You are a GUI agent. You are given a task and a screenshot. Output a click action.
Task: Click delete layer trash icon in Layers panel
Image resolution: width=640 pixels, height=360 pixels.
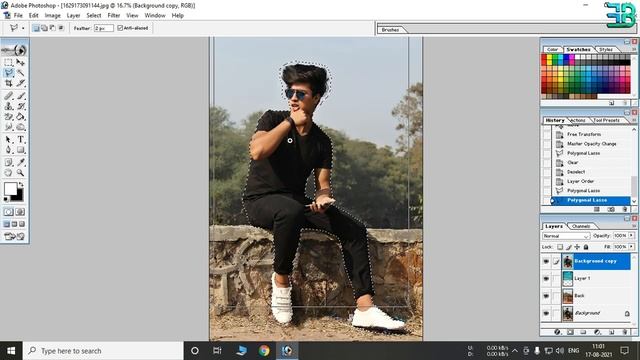pyautogui.click(x=624, y=332)
